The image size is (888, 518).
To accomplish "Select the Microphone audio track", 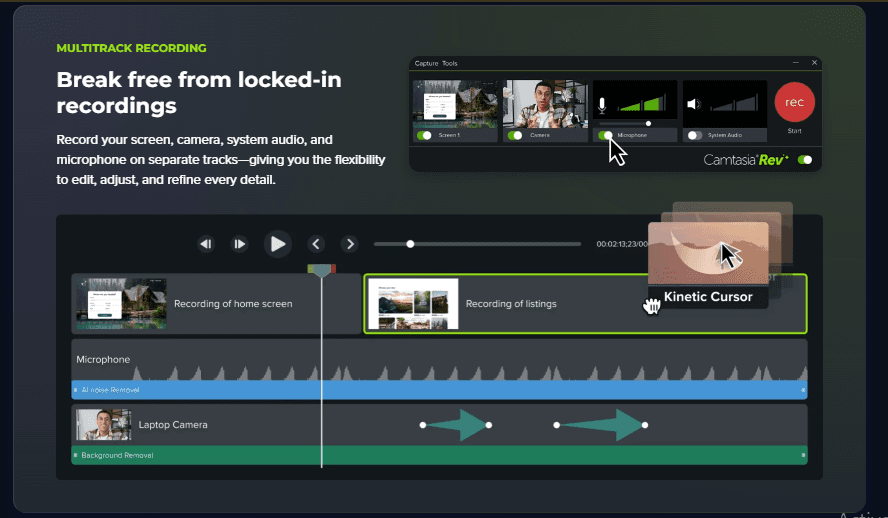I will tap(439, 360).
